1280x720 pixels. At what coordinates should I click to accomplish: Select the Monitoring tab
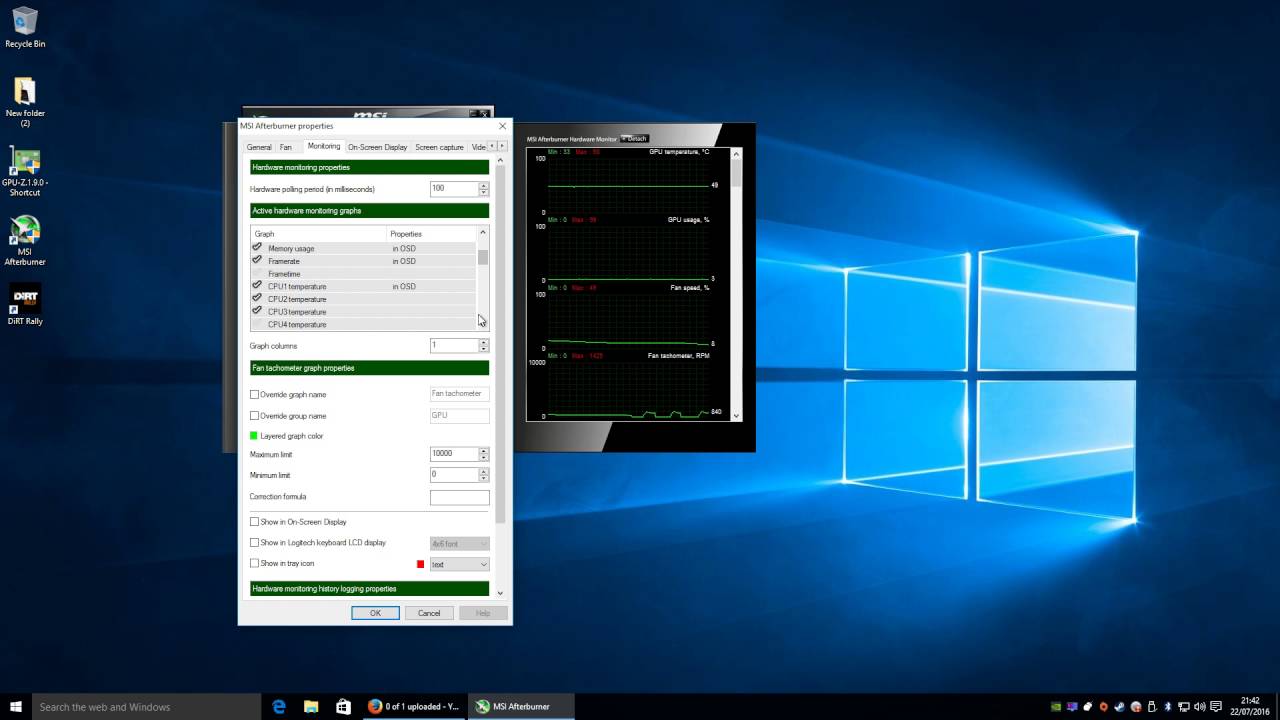pyautogui.click(x=324, y=146)
